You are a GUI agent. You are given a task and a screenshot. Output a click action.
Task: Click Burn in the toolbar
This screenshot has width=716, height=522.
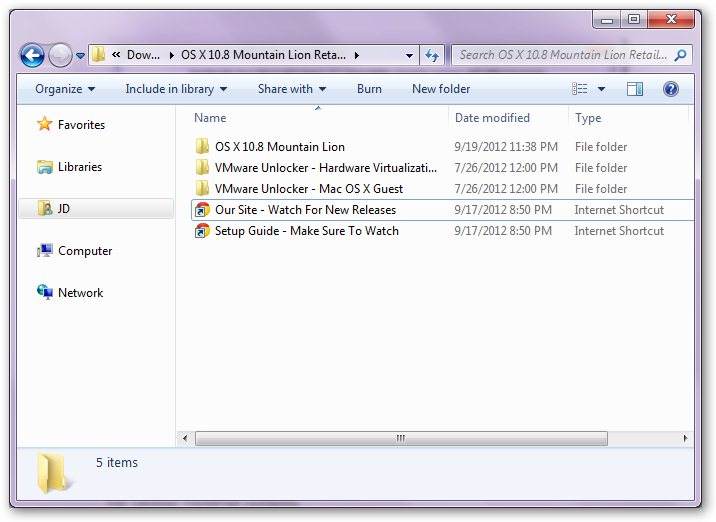(369, 89)
